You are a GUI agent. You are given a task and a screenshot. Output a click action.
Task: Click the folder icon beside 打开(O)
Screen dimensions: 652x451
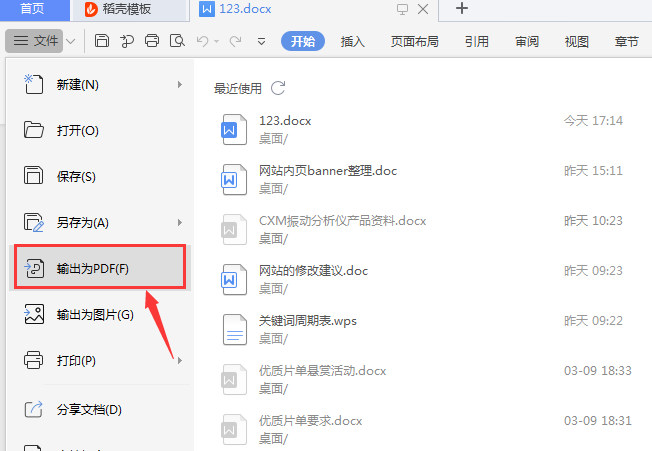pyautogui.click(x=33, y=130)
